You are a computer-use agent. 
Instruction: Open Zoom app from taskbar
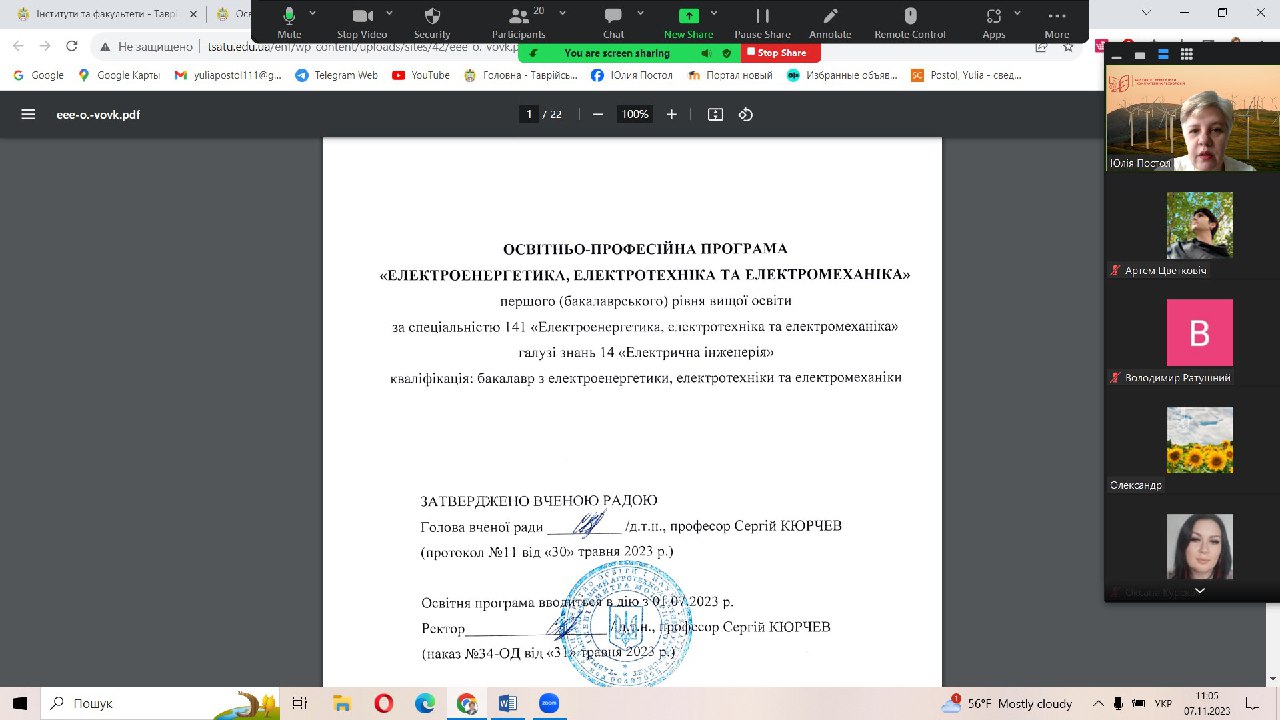[x=549, y=703]
